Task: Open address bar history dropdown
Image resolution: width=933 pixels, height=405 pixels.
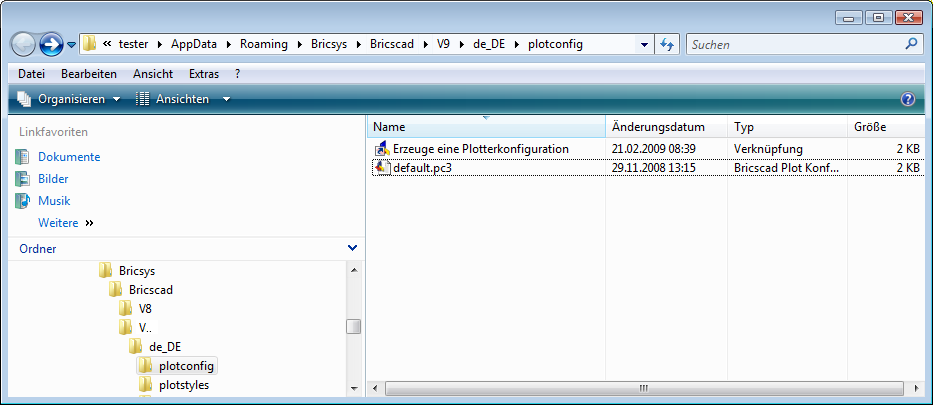Action: click(x=644, y=45)
